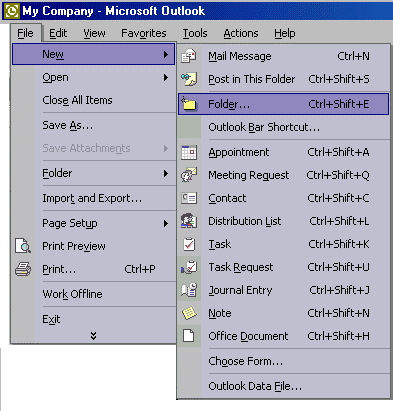Click the Print Preview magnifier icon

(x=23, y=246)
